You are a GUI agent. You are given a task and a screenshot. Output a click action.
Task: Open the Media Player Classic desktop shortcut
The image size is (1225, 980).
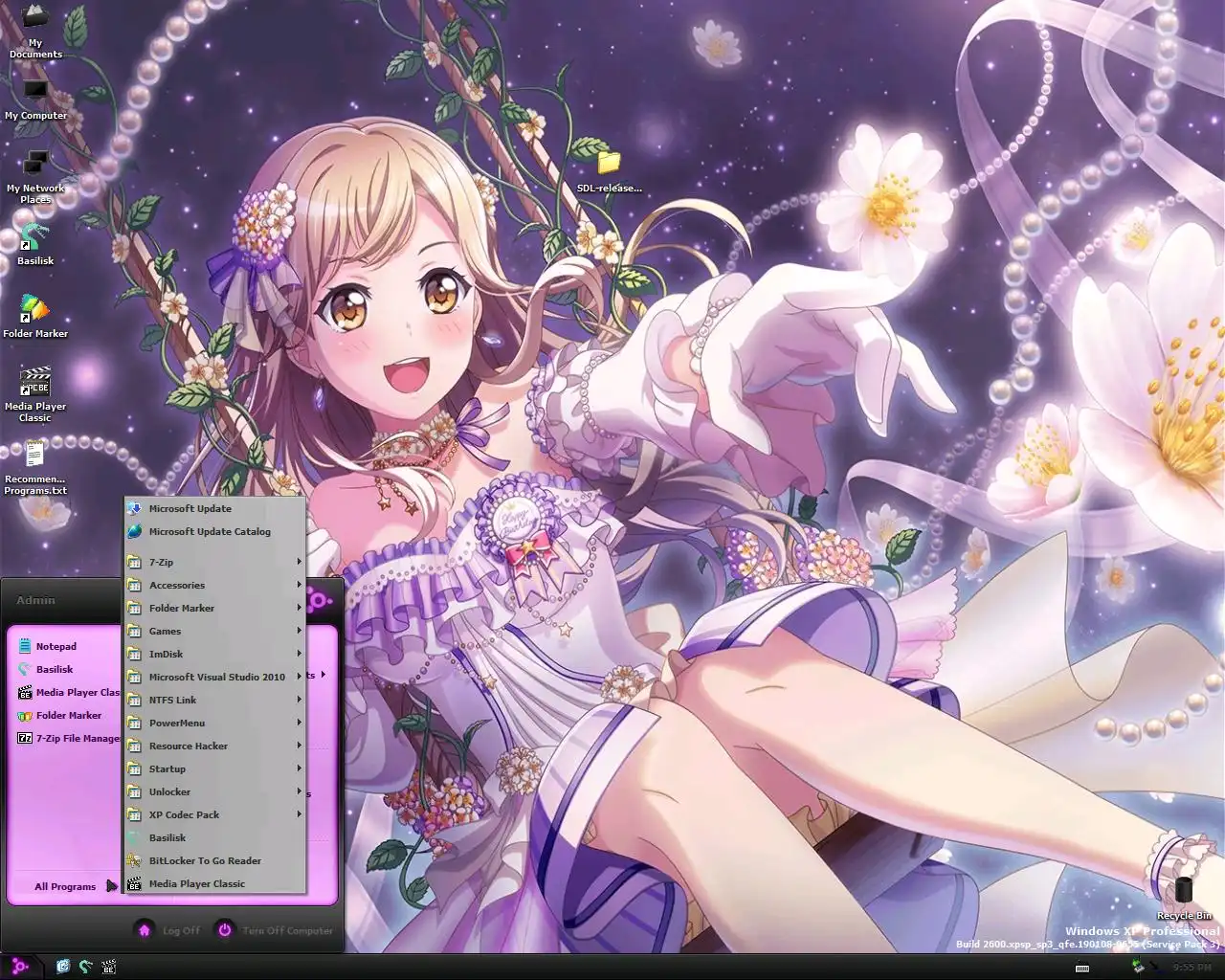(x=35, y=394)
